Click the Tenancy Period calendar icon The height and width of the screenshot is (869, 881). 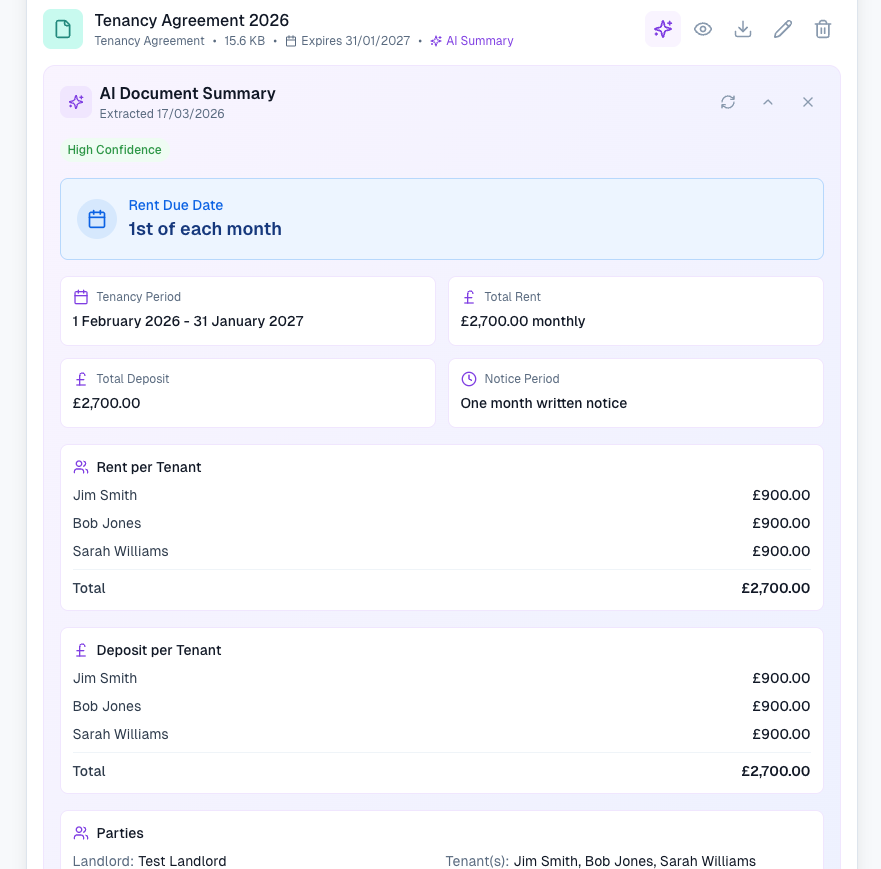(81, 297)
